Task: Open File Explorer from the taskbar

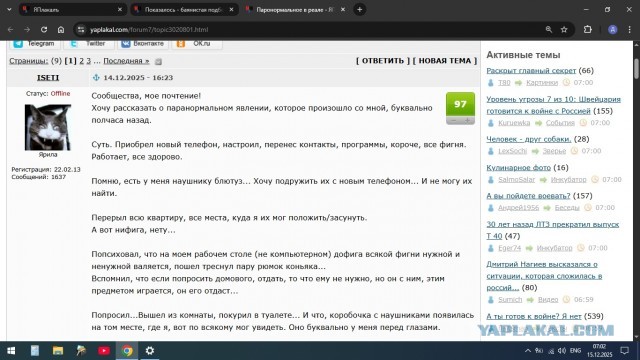Action: tap(58, 351)
